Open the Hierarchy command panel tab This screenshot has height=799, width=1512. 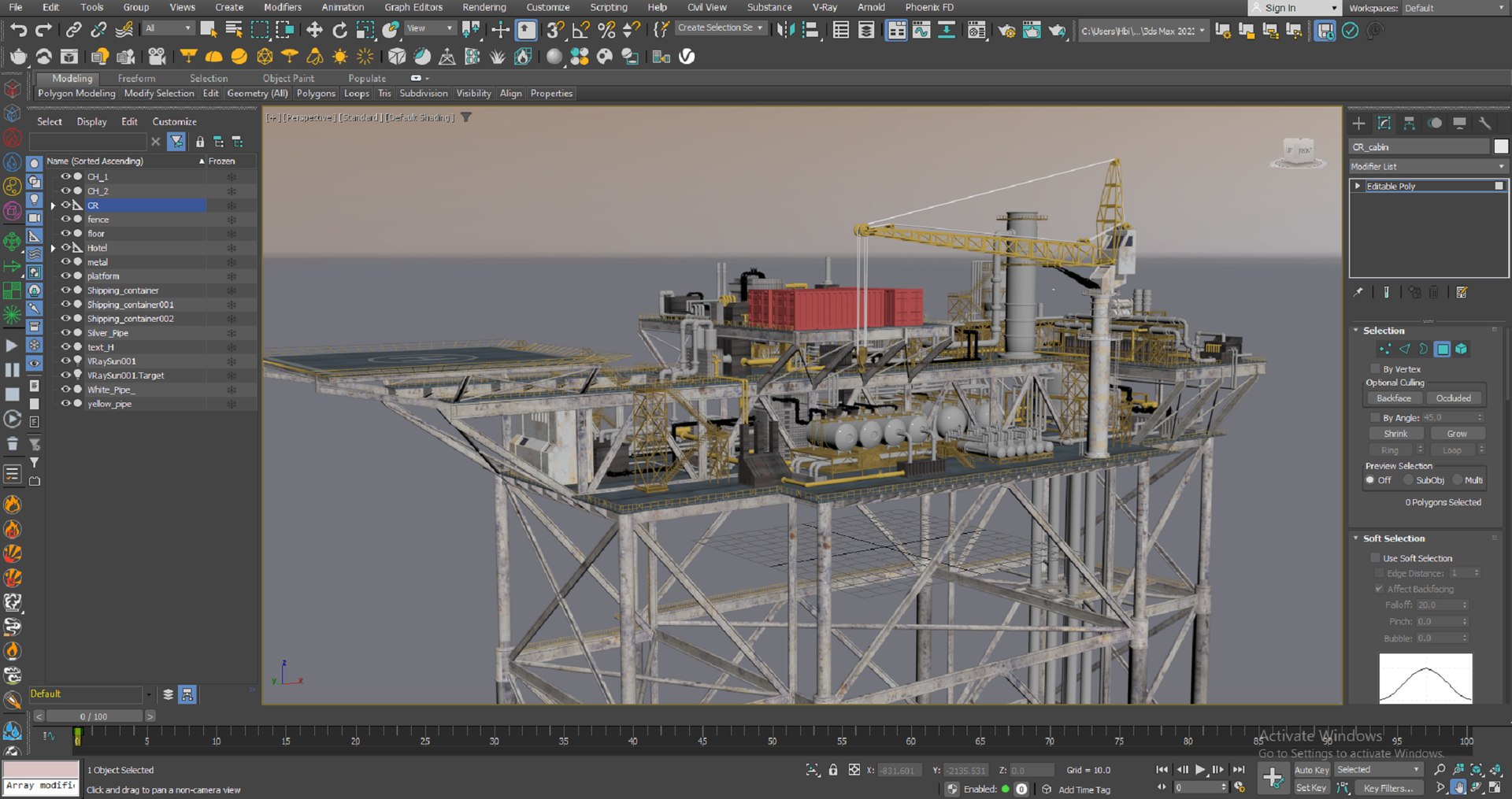(x=1410, y=124)
